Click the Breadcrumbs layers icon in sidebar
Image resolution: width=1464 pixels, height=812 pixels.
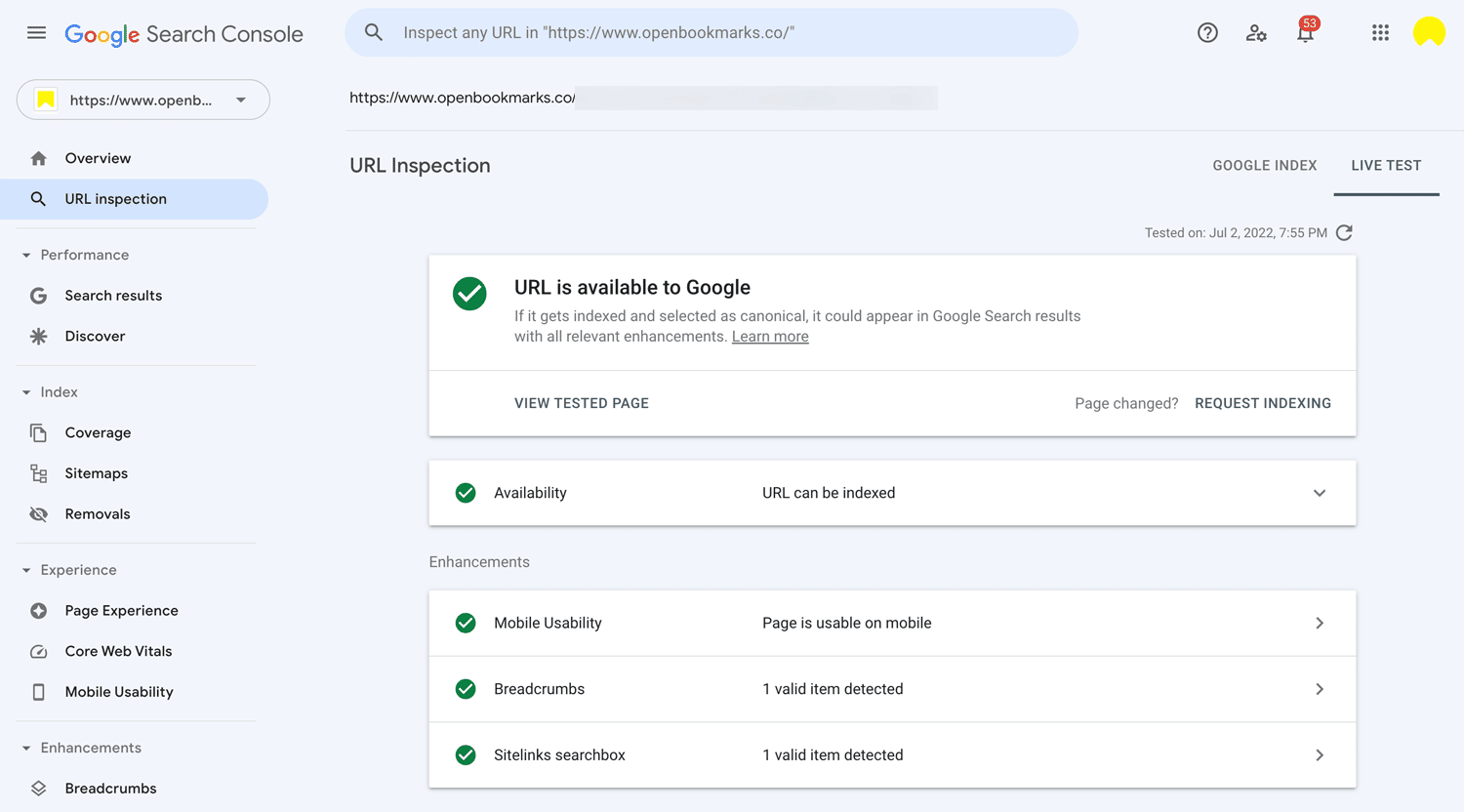pos(38,789)
